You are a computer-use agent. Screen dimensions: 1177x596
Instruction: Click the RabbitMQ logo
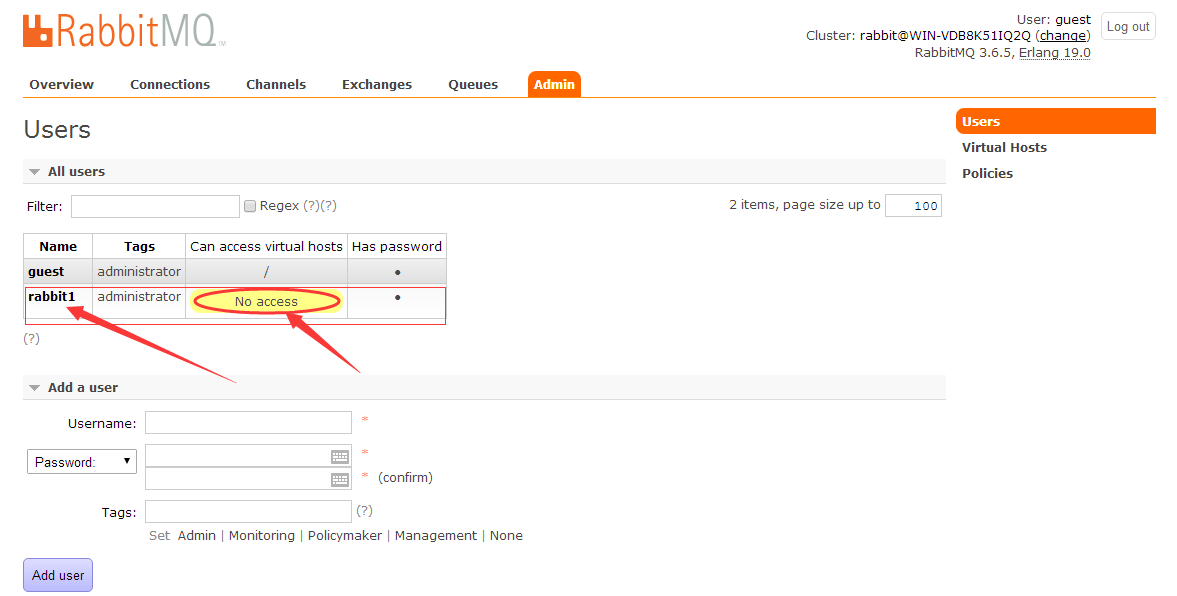pyautogui.click(x=124, y=32)
